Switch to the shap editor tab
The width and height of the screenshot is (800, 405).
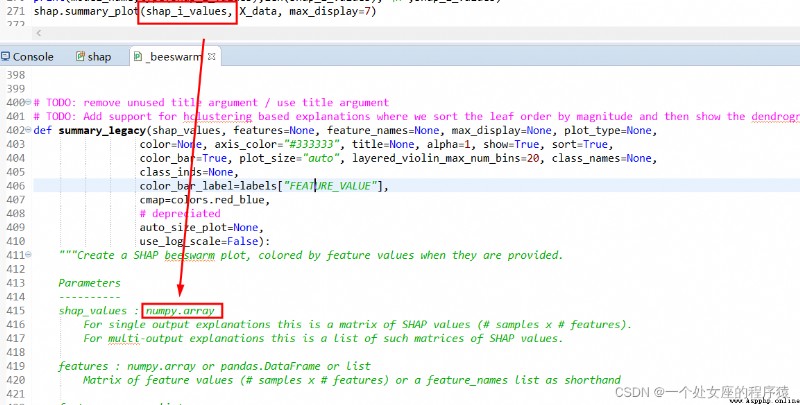point(93,57)
